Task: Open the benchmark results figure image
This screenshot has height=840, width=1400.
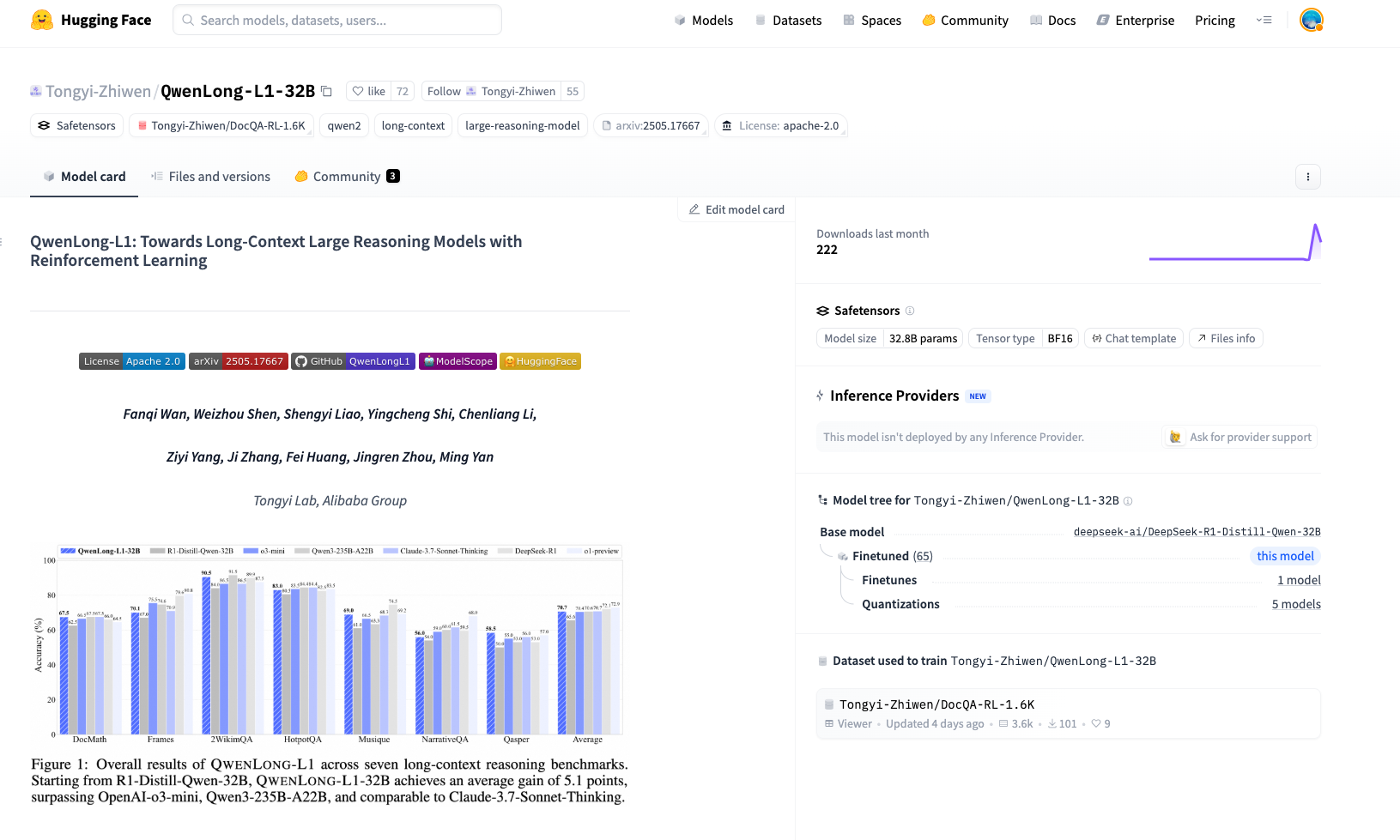Action: tap(330, 674)
